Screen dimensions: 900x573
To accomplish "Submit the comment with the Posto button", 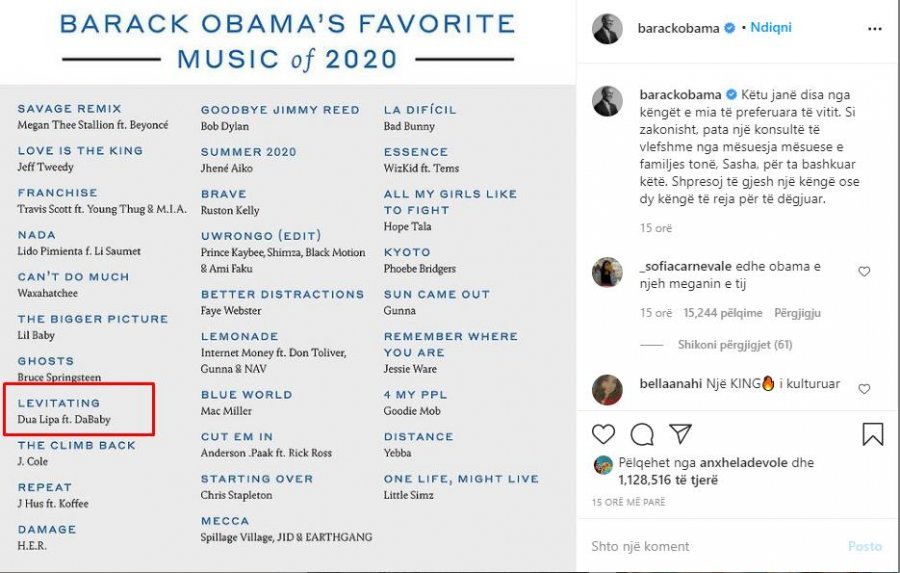I will tap(864, 546).
